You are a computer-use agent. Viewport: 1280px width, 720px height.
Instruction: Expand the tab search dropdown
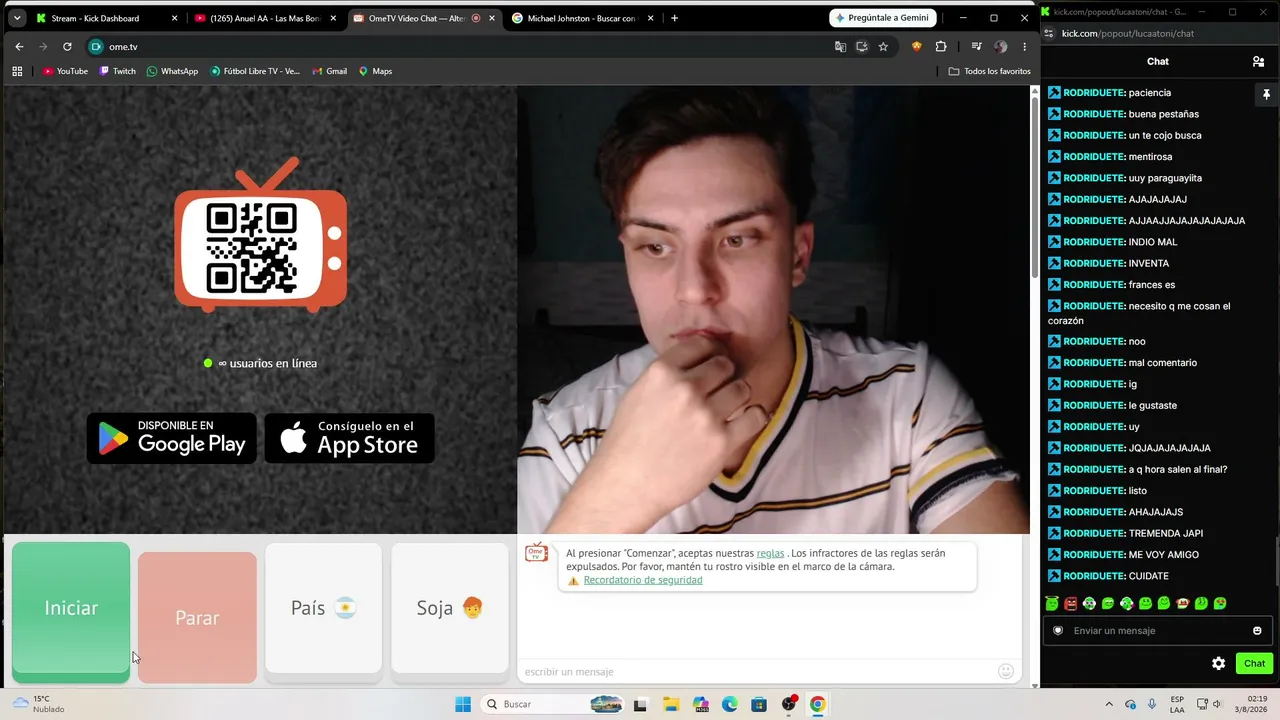(17, 18)
